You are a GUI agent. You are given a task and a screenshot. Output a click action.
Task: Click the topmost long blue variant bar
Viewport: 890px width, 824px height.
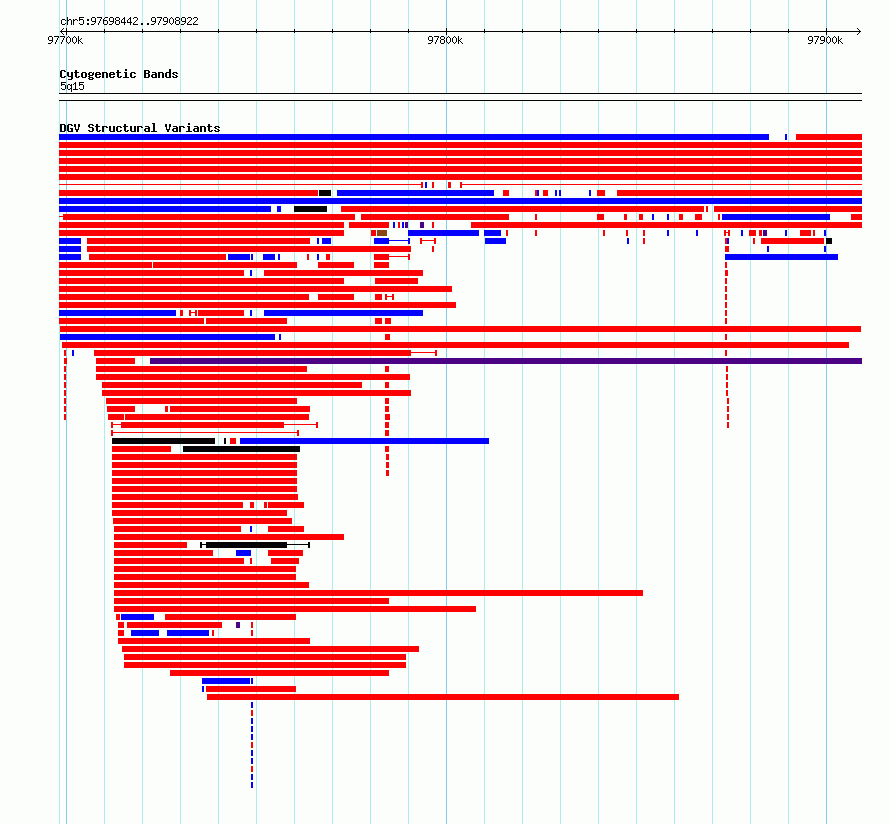[x=414, y=137]
